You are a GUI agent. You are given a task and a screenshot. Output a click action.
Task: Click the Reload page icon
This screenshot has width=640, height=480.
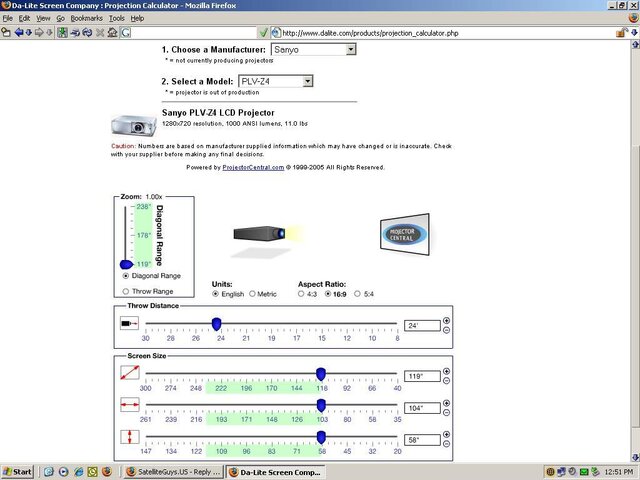(87, 33)
